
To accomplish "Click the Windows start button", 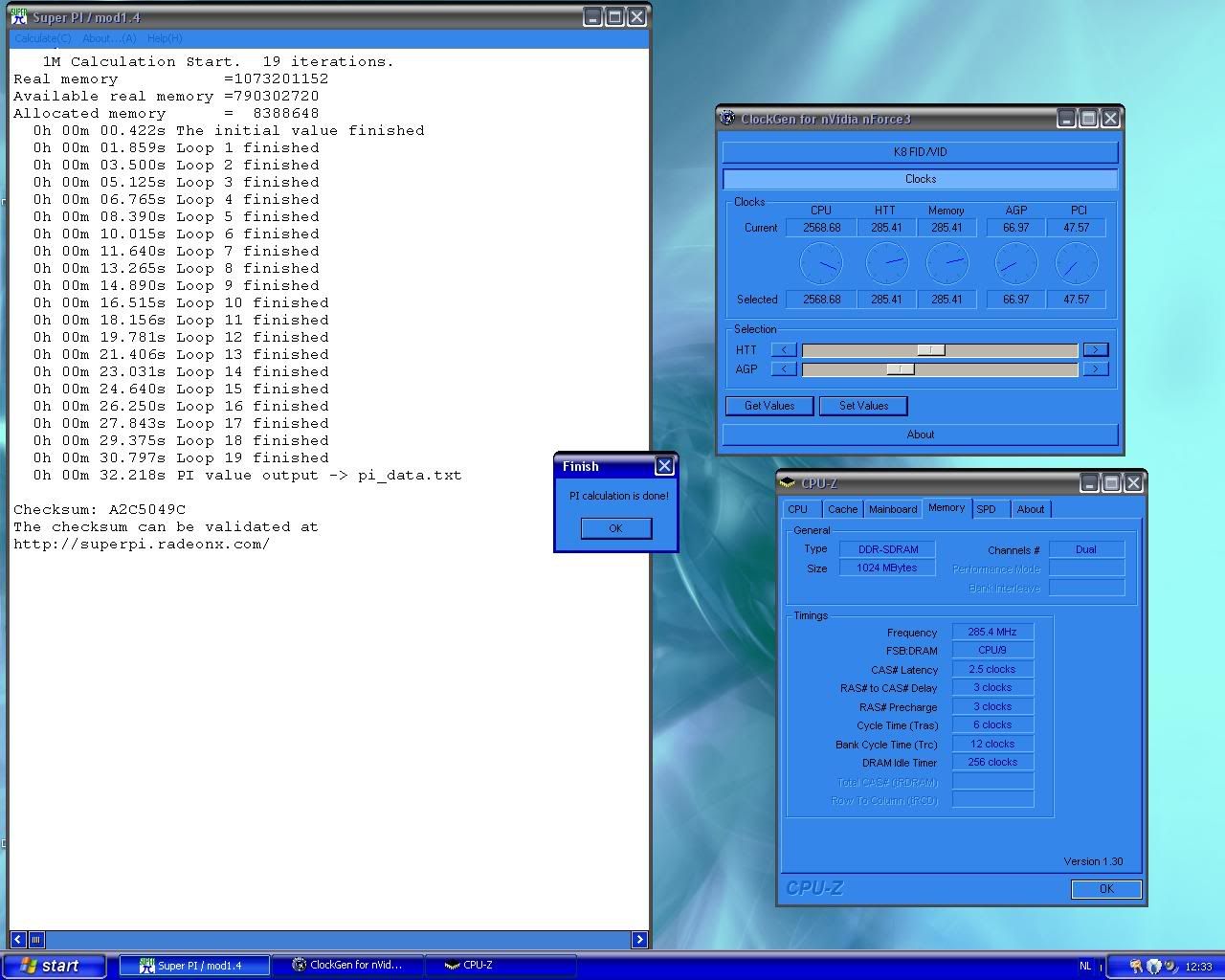I will coord(54,966).
